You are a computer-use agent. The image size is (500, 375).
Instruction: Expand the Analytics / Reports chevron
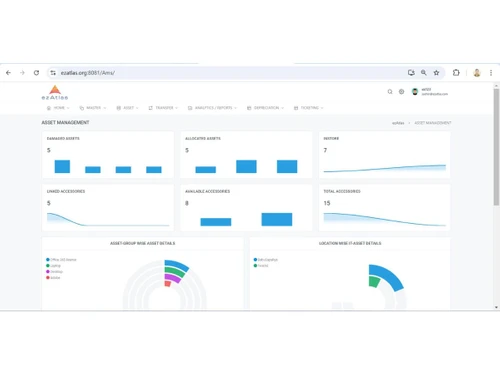coord(236,108)
